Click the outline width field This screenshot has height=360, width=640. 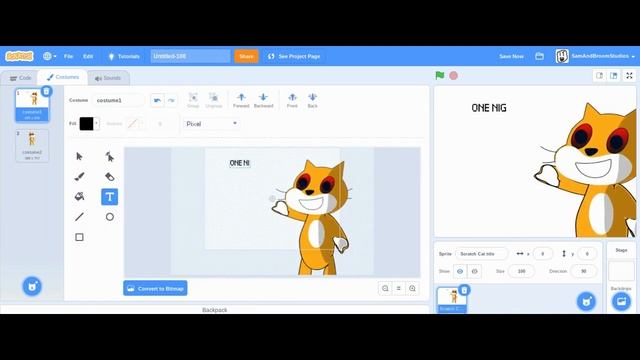point(160,124)
